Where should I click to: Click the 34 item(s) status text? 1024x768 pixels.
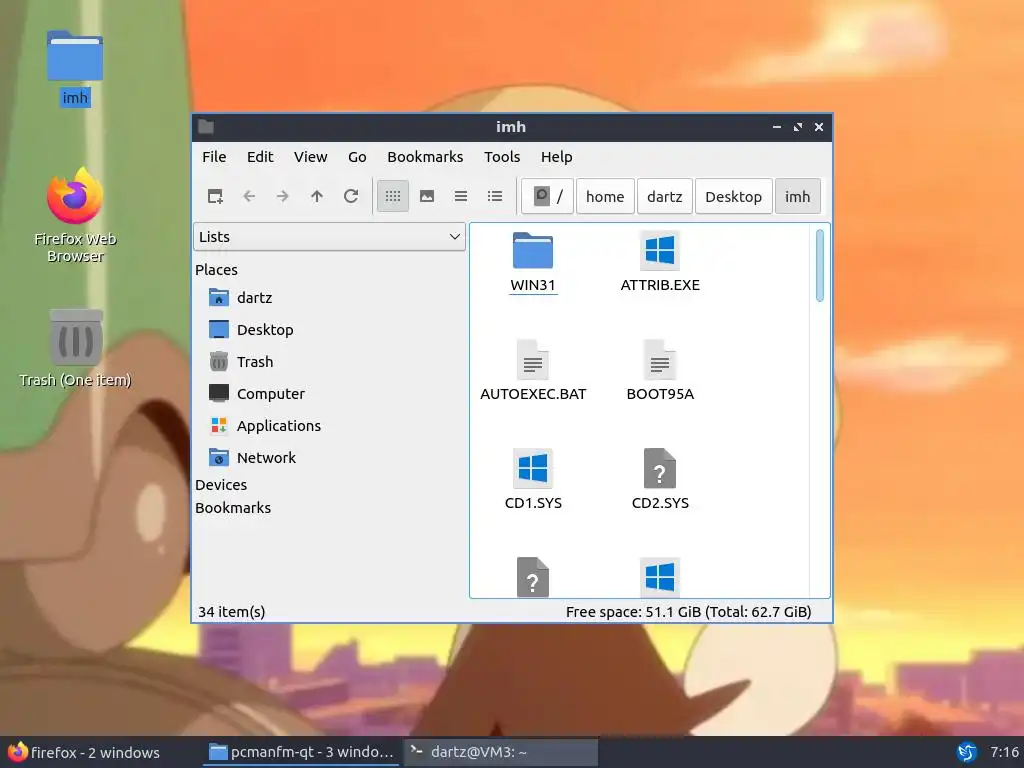coord(232,612)
